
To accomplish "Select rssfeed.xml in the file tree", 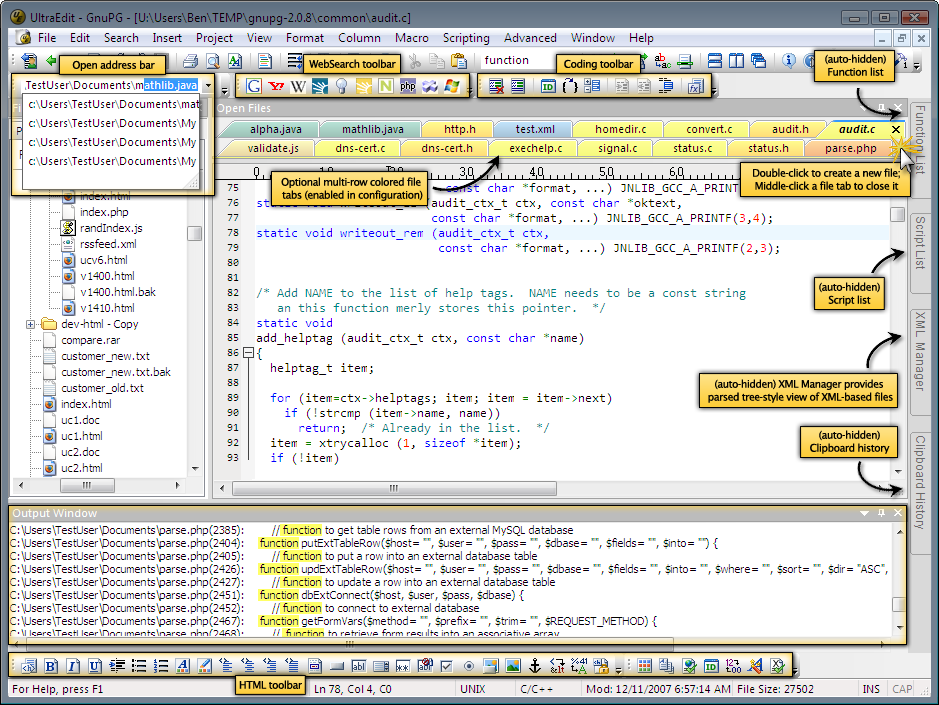I will [108, 244].
